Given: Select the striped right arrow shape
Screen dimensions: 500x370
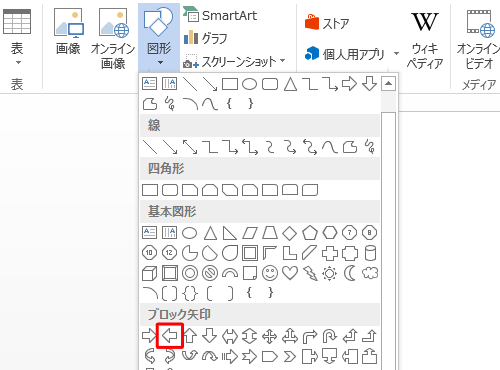Looking at the screenshot, I should [230, 357].
